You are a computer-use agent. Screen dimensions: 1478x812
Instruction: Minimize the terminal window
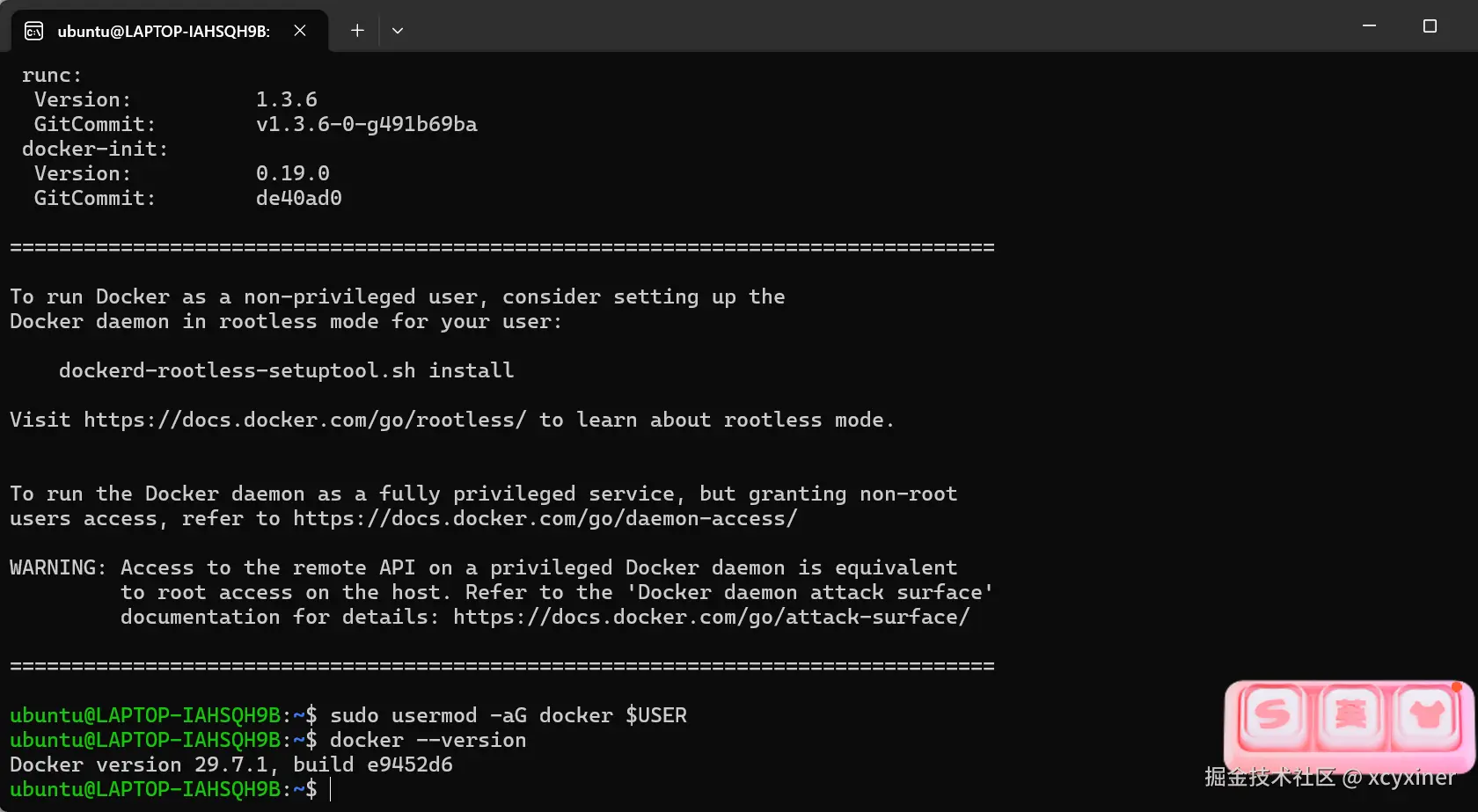click(x=1369, y=26)
